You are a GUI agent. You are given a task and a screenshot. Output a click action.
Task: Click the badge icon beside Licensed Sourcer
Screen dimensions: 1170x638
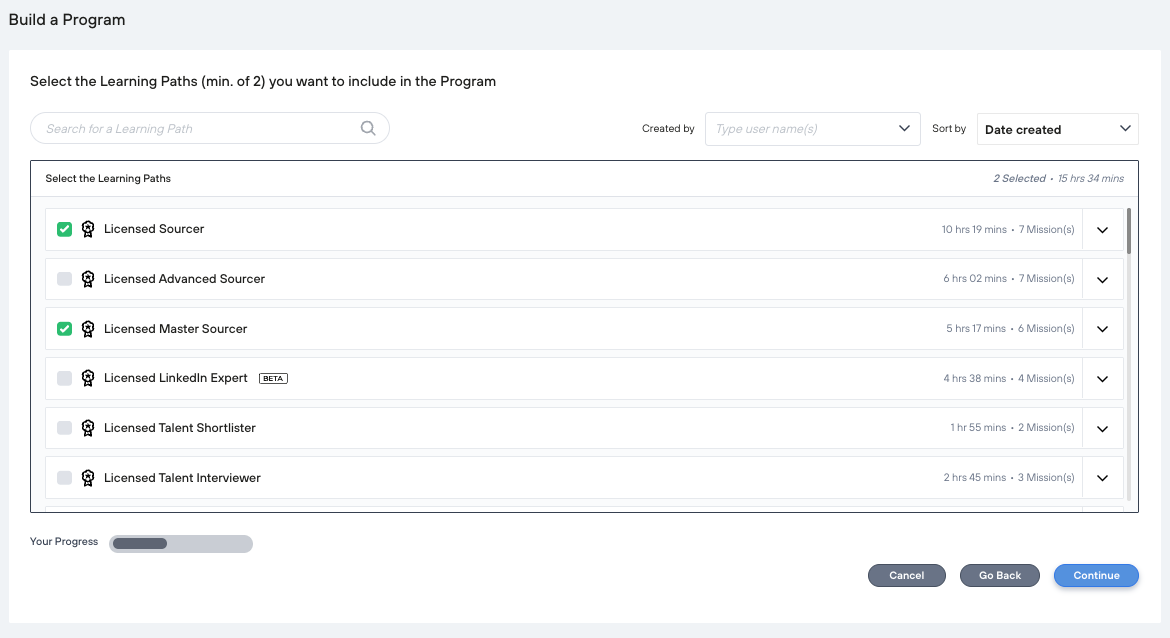coord(88,229)
